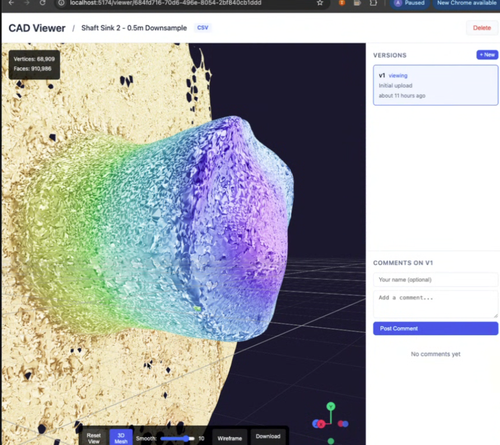The height and width of the screenshot is (445, 500).
Task: Toggle Wireframe rendering
Action: 230,438
